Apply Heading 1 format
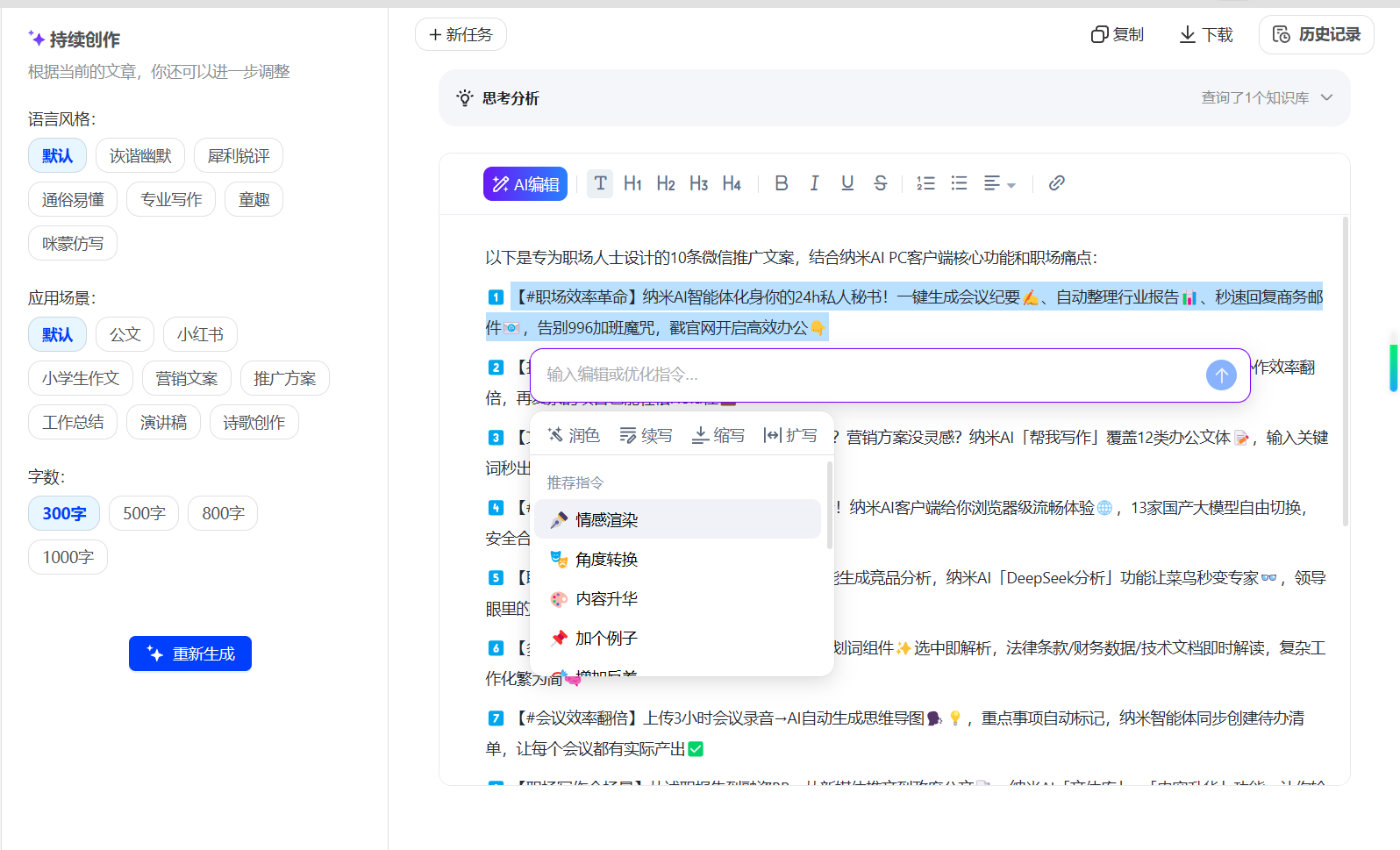This screenshot has height=850, width=1400. point(632,183)
